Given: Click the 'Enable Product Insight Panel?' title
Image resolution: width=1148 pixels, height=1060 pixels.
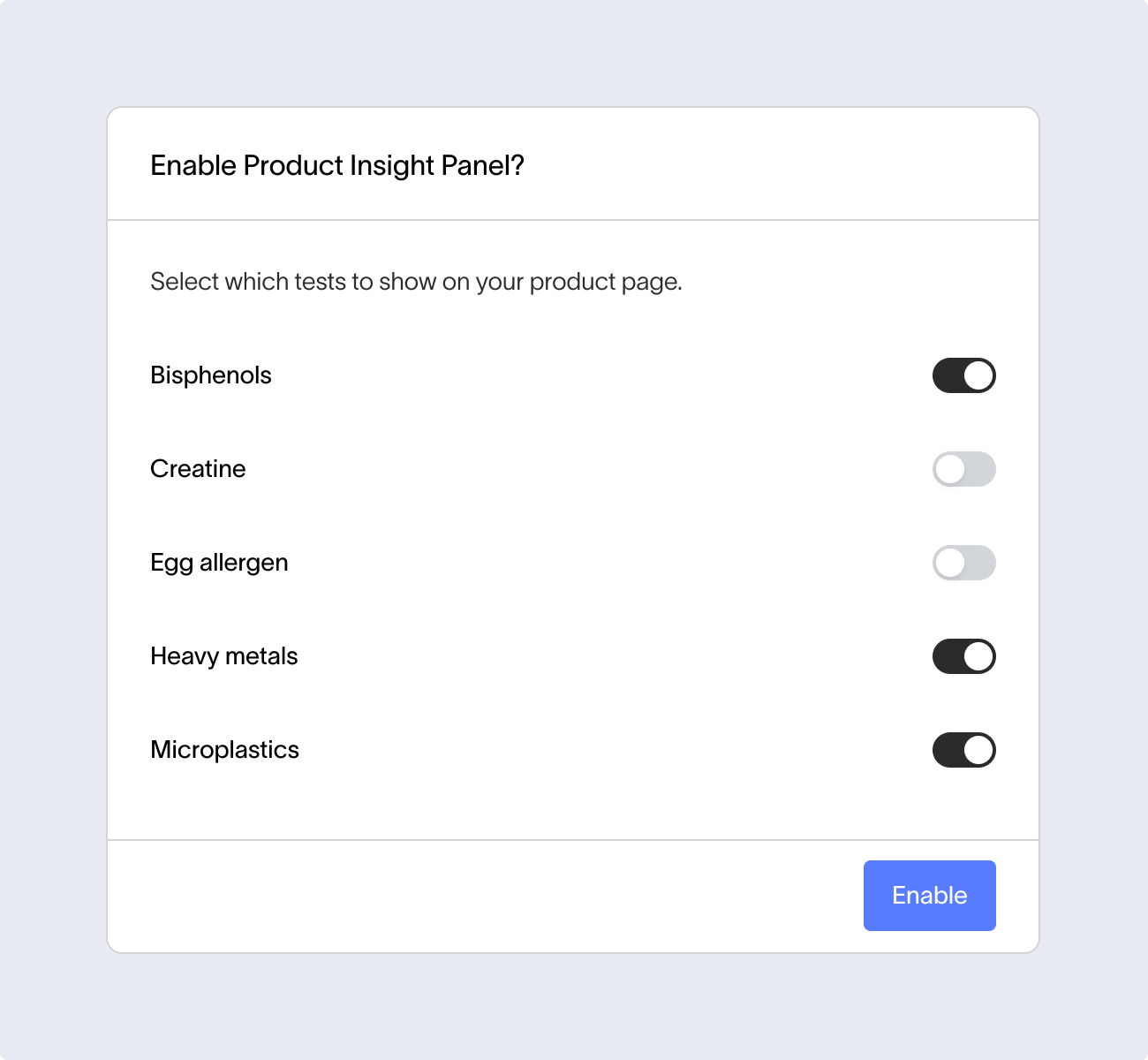Looking at the screenshot, I should (x=337, y=166).
